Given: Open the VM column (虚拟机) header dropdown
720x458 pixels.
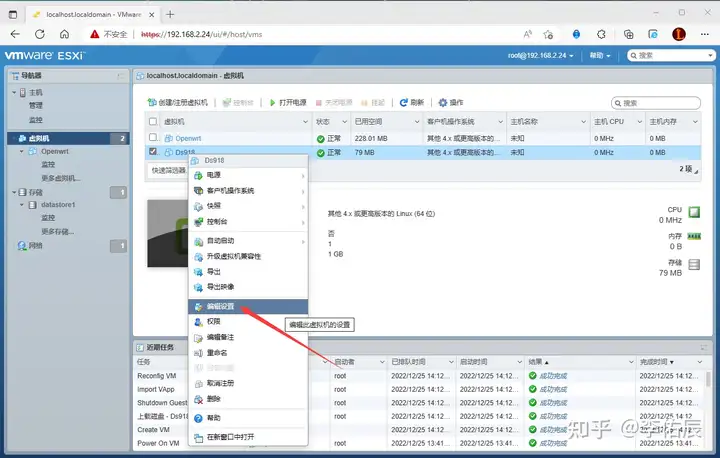Looking at the screenshot, I should [305, 122].
